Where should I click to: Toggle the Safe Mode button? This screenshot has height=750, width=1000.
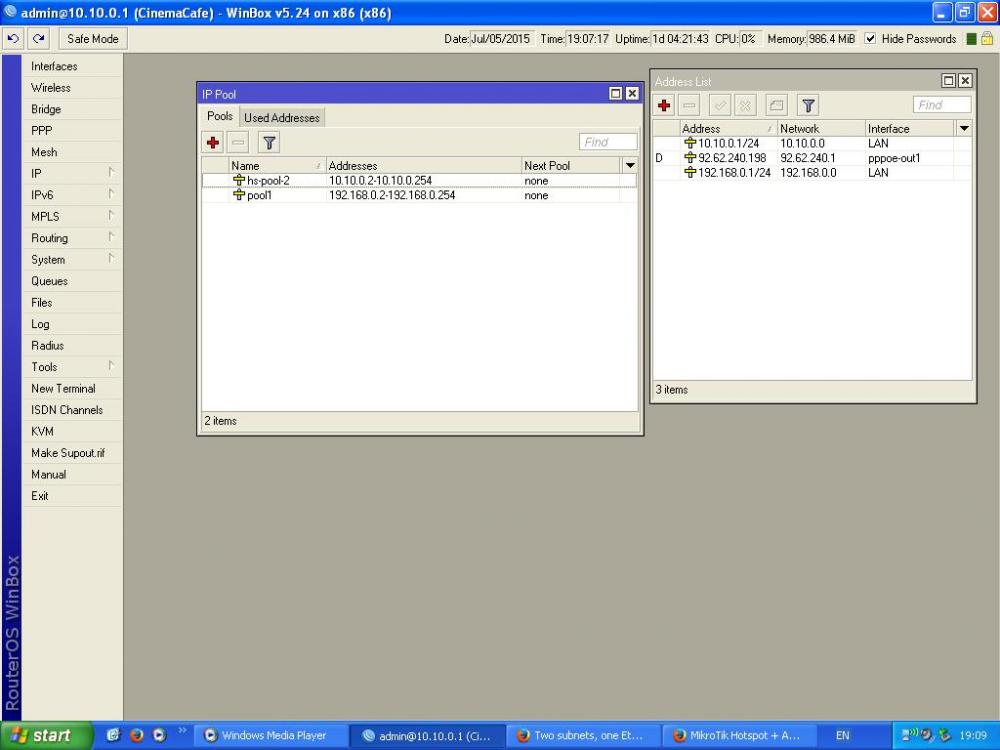click(92, 39)
